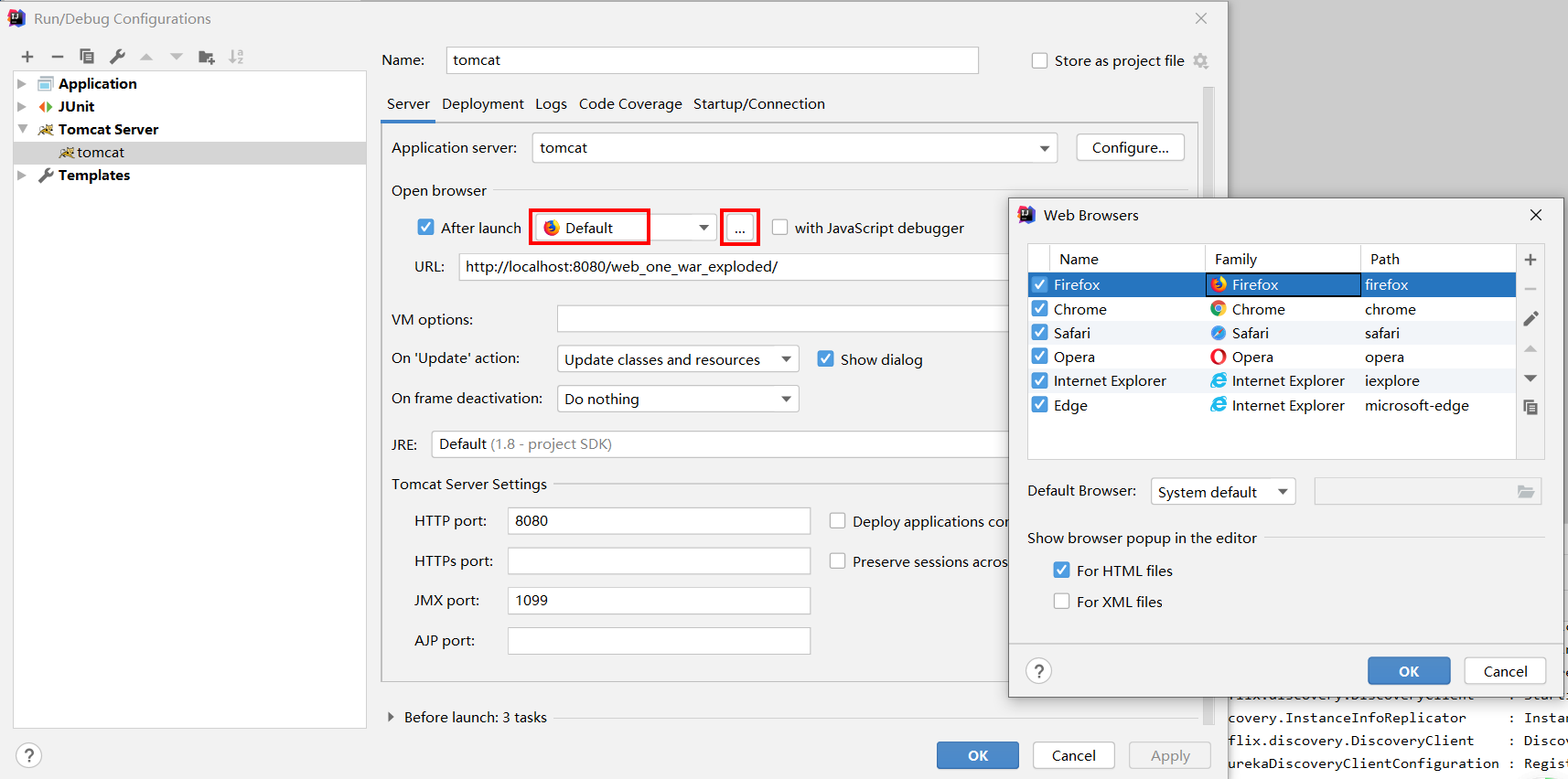Enable Preserve sessions checkbox
This screenshot has height=779, width=1568.
tap(837, 560)
